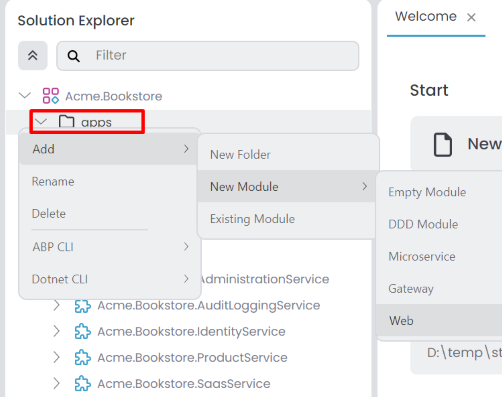This screenshot has width=502, height=397.
Task: Collapse the apps folder chevron
Action: (41, 122)
